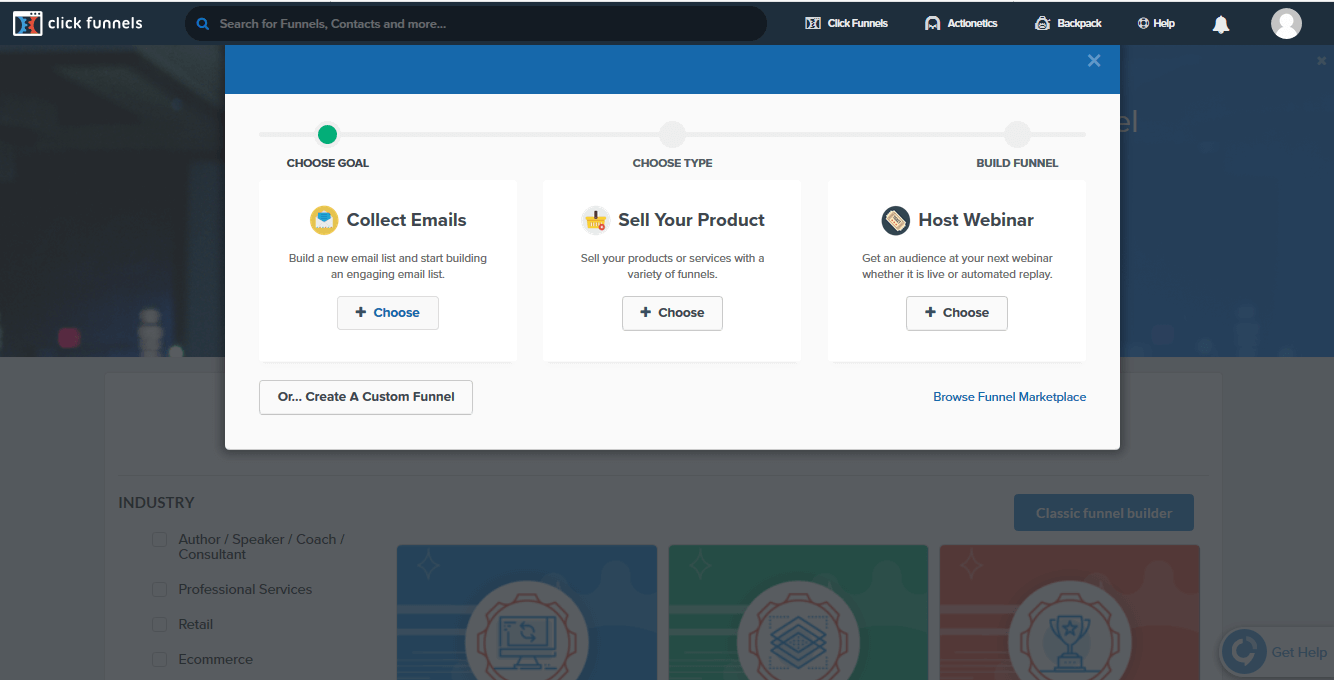This screenshot has height=680, width=1334.
Task: Open the user profile avatar
Action: pos(1286,23)
